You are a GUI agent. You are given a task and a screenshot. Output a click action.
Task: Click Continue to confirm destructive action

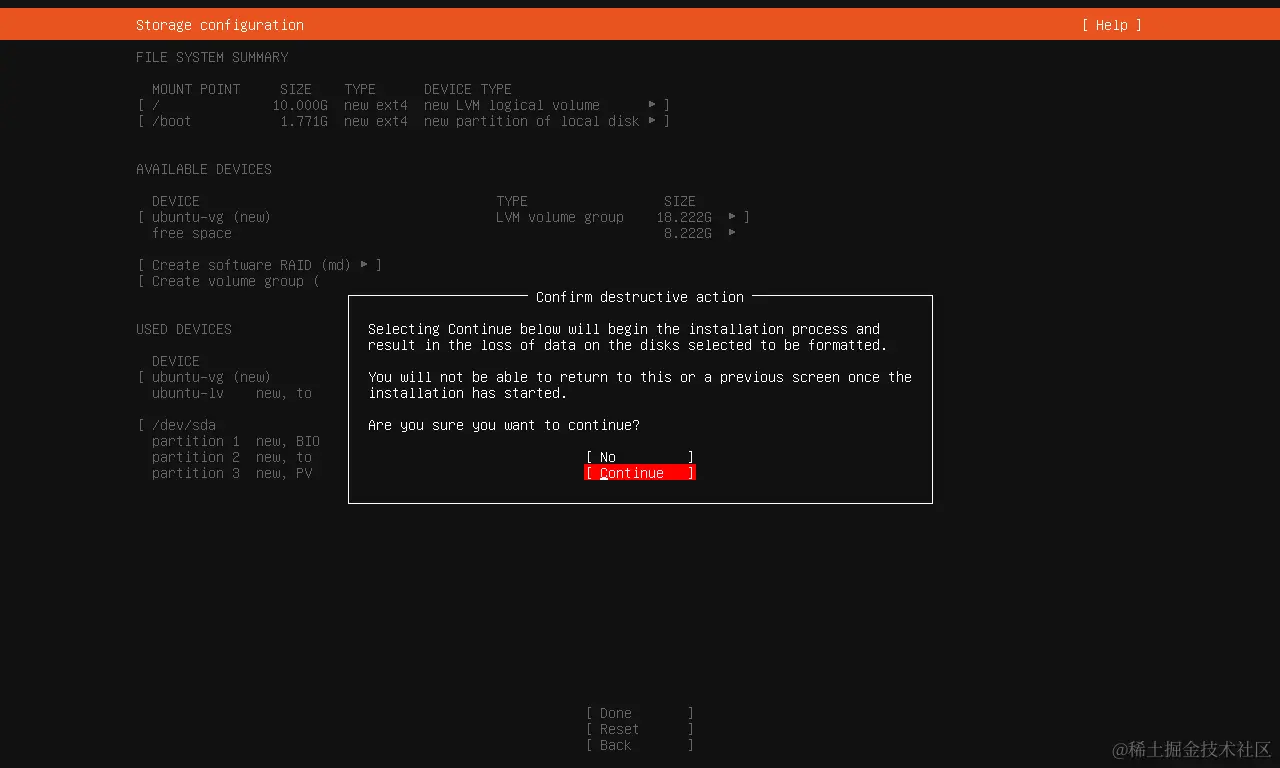(639, 472)
